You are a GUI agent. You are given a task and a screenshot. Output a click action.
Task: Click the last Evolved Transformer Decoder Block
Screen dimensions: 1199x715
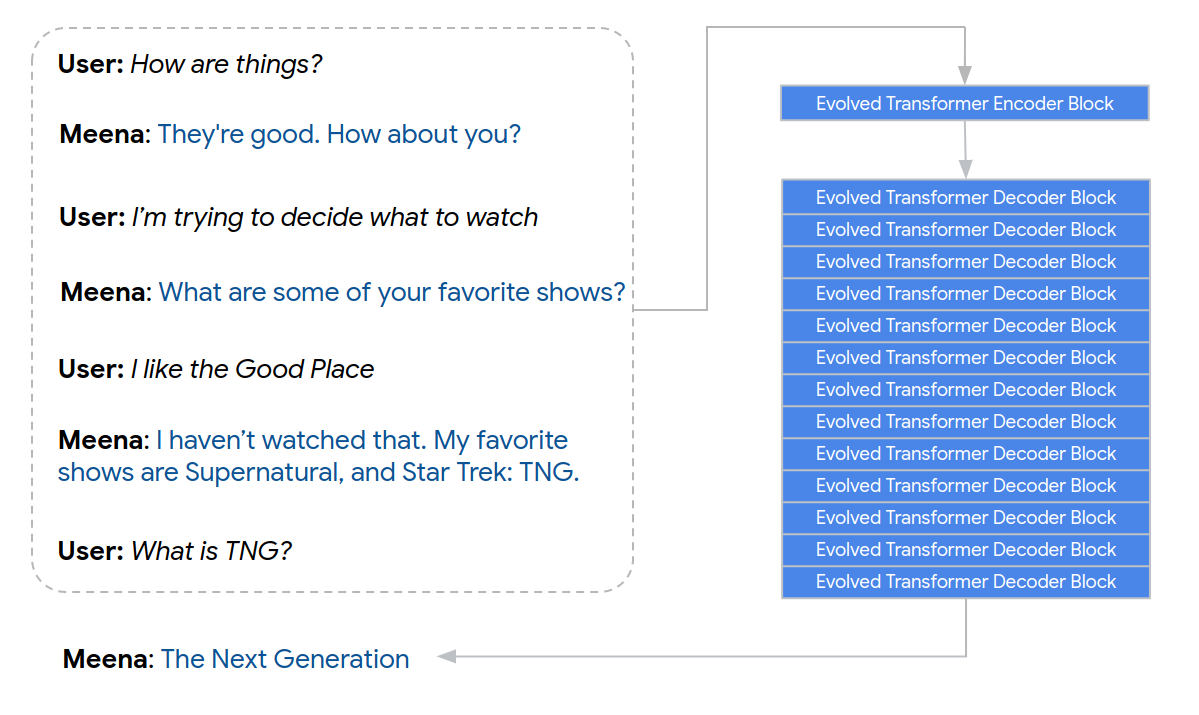click(x=965, y=581)
